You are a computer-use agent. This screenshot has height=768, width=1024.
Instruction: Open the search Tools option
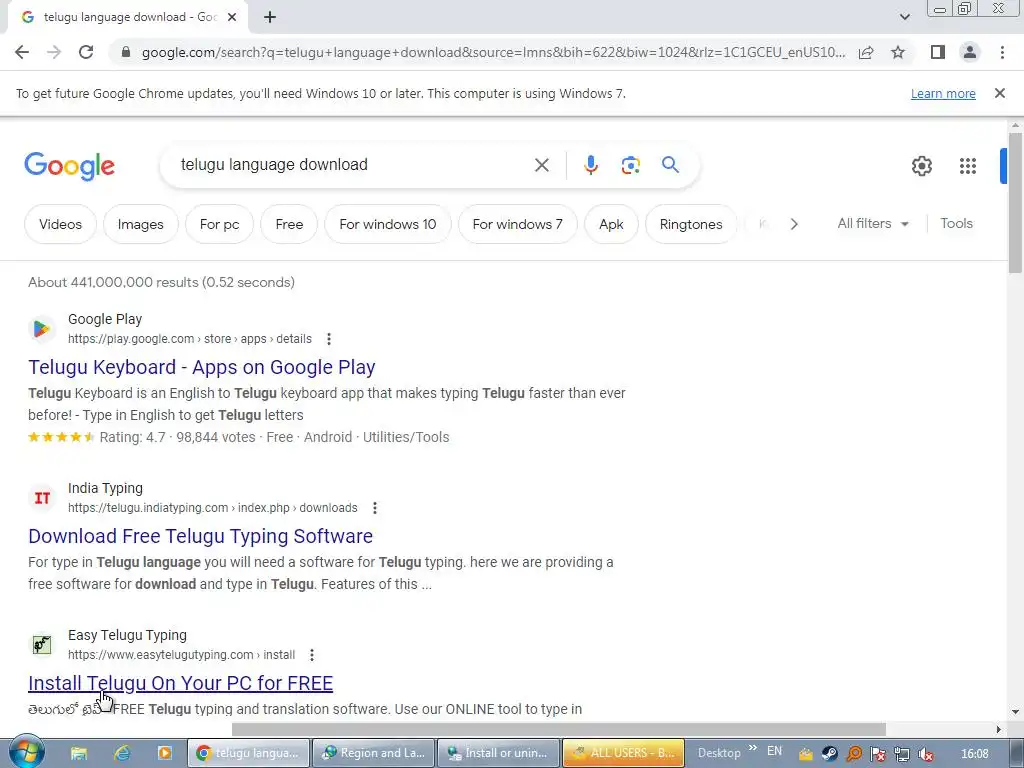coord(956,223)
